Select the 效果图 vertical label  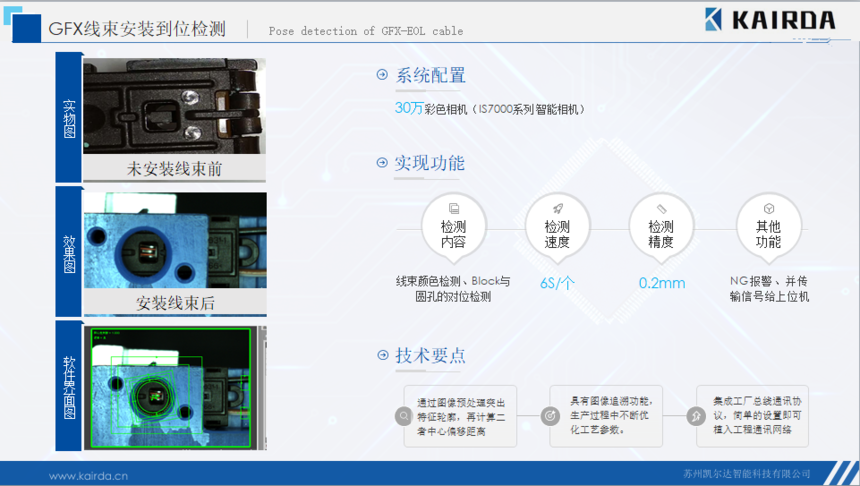tap(69, 252)
